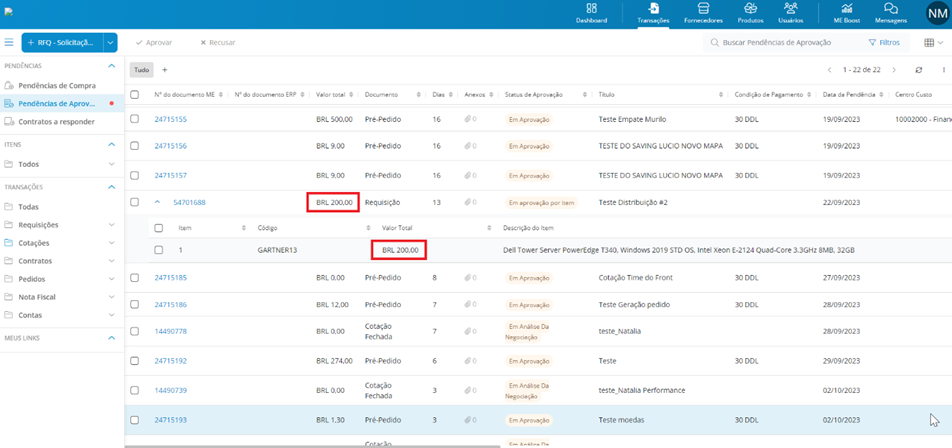
Task: Open the RFQ - Solicitação dropdown arrow
Action: point(110,42)
